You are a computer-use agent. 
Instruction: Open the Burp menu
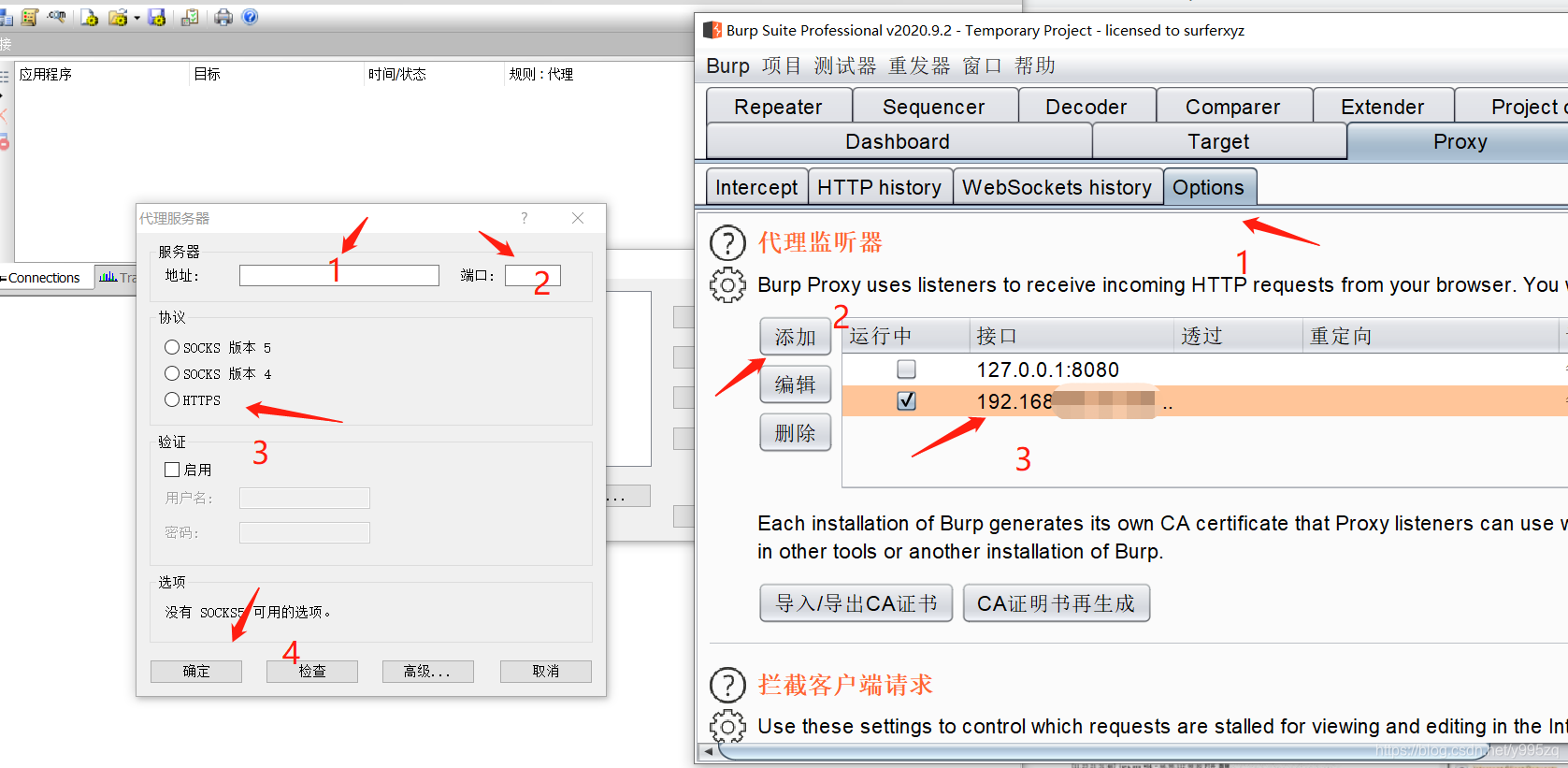coord(727,65)
